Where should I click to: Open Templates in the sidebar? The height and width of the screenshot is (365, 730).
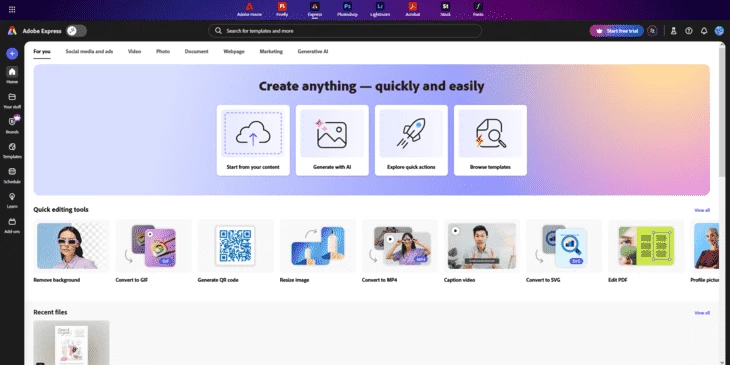click(12, 150)
